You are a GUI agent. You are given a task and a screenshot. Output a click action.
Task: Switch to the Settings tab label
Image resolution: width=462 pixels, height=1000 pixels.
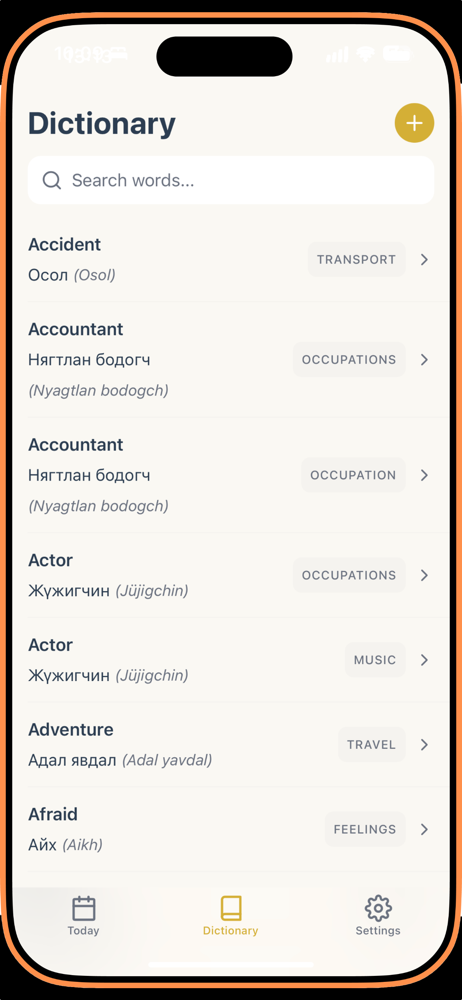[378, 930]
